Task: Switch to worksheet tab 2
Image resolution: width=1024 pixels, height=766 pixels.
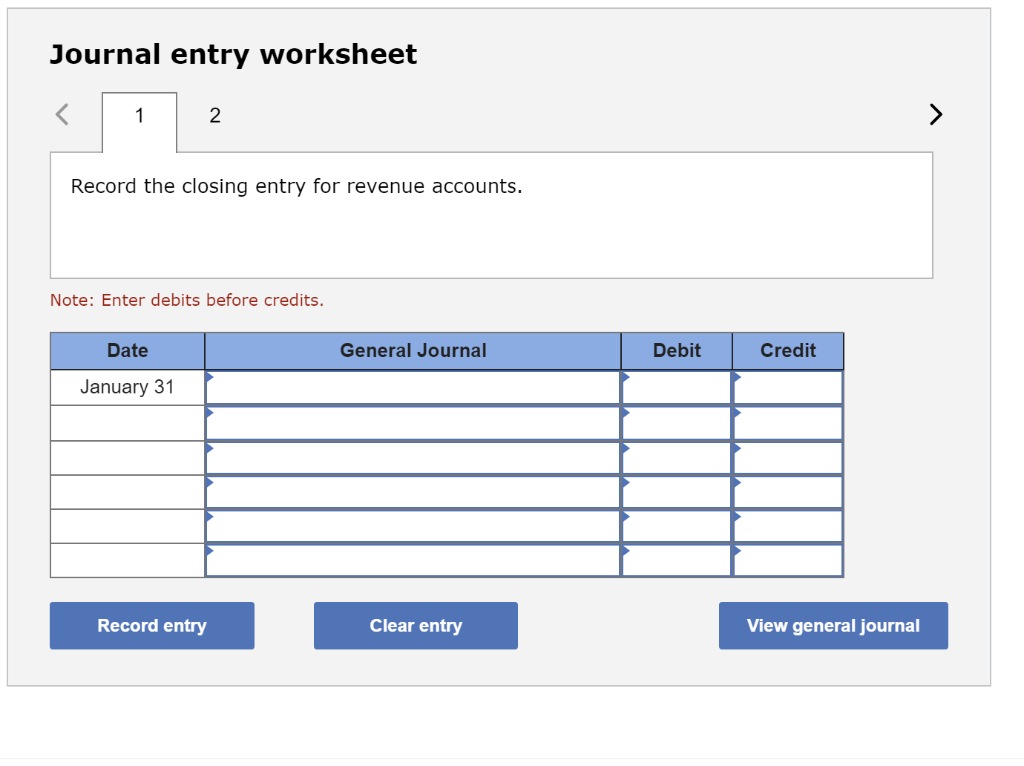Action: pos(214,115)
